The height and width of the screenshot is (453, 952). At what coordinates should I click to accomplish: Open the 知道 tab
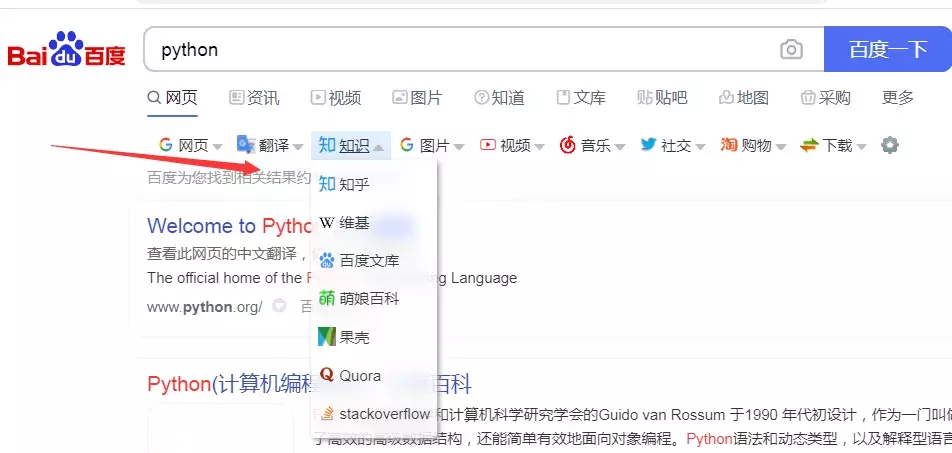[x=499, y=97]
